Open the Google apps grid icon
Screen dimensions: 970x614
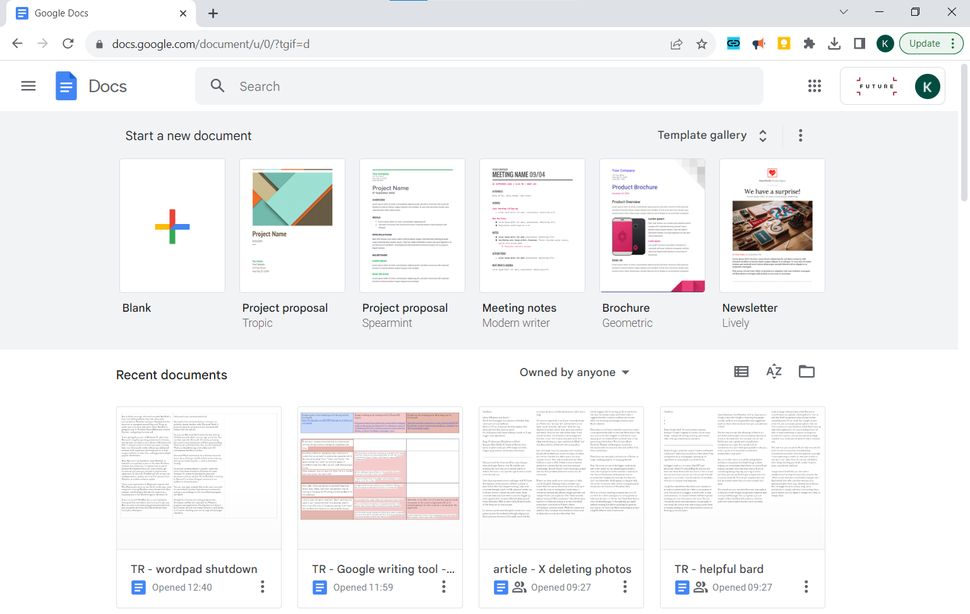pyautogui.click(x=815, y=86)
